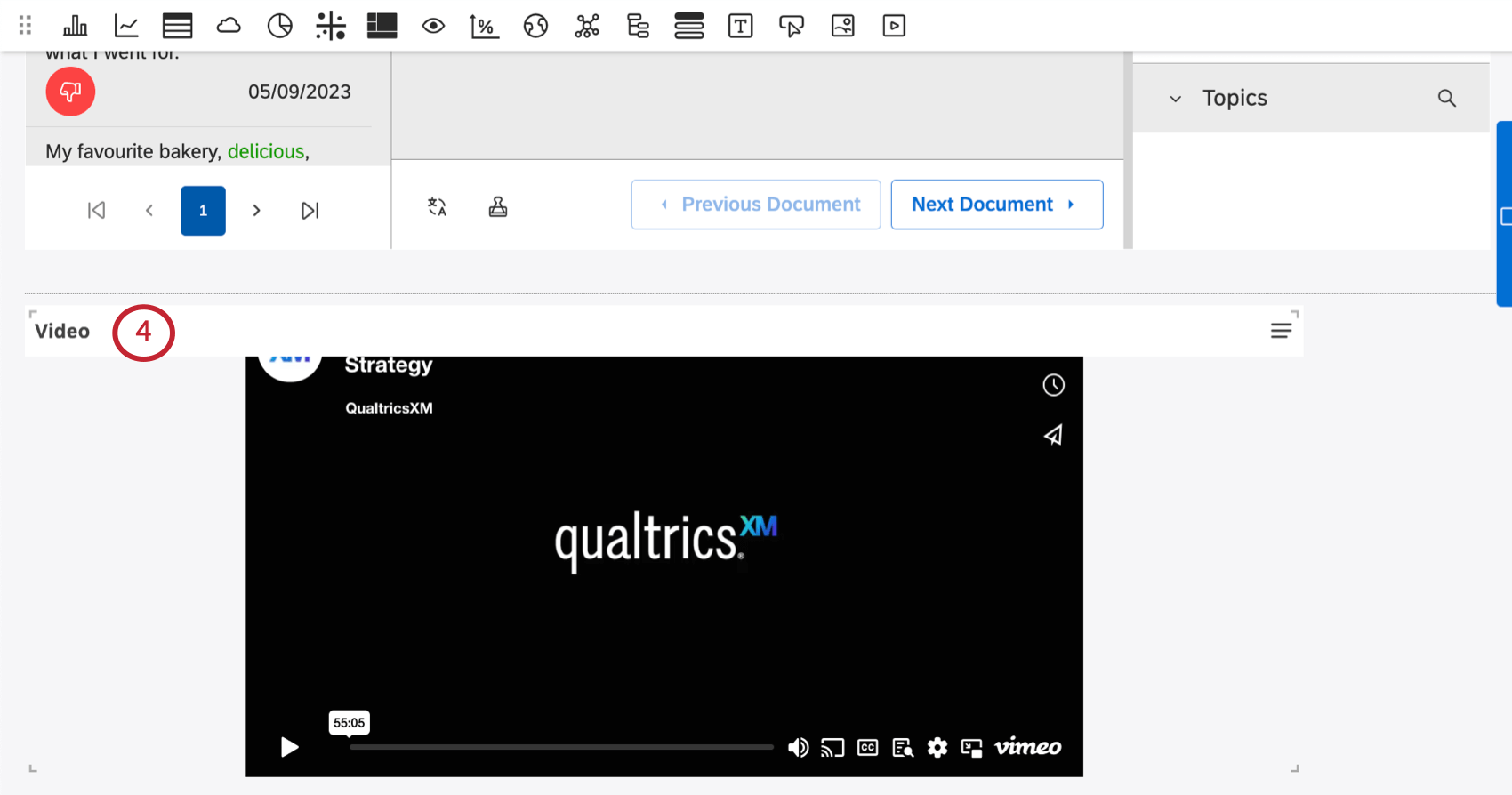
Task: Add a word cloud widget
Action: click(x=229, y=26)
